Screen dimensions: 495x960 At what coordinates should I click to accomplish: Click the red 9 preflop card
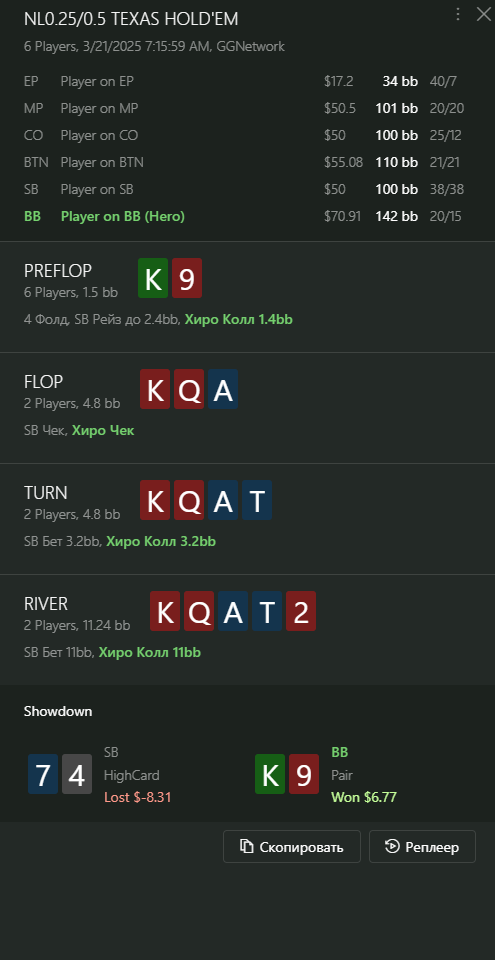pos(187,279)
